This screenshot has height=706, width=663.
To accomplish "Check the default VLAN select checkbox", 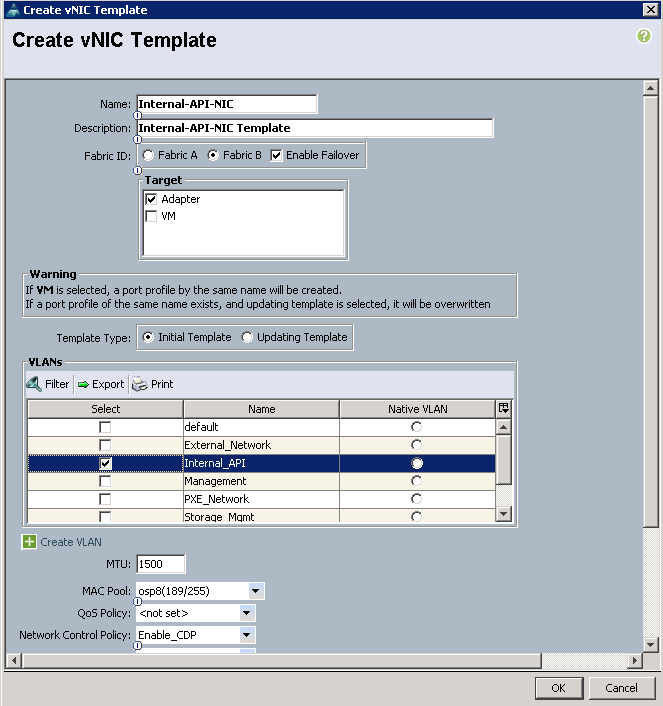I will tap(105, 427).
